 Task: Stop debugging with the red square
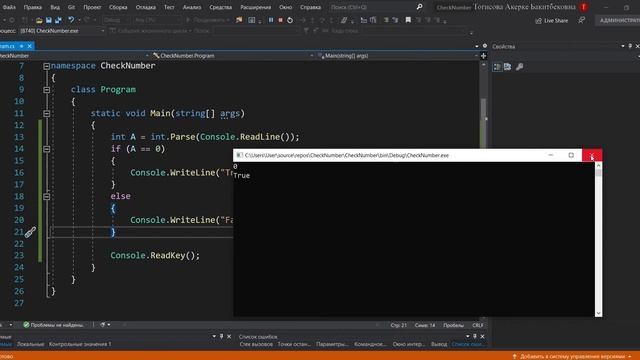pos(280,20)
